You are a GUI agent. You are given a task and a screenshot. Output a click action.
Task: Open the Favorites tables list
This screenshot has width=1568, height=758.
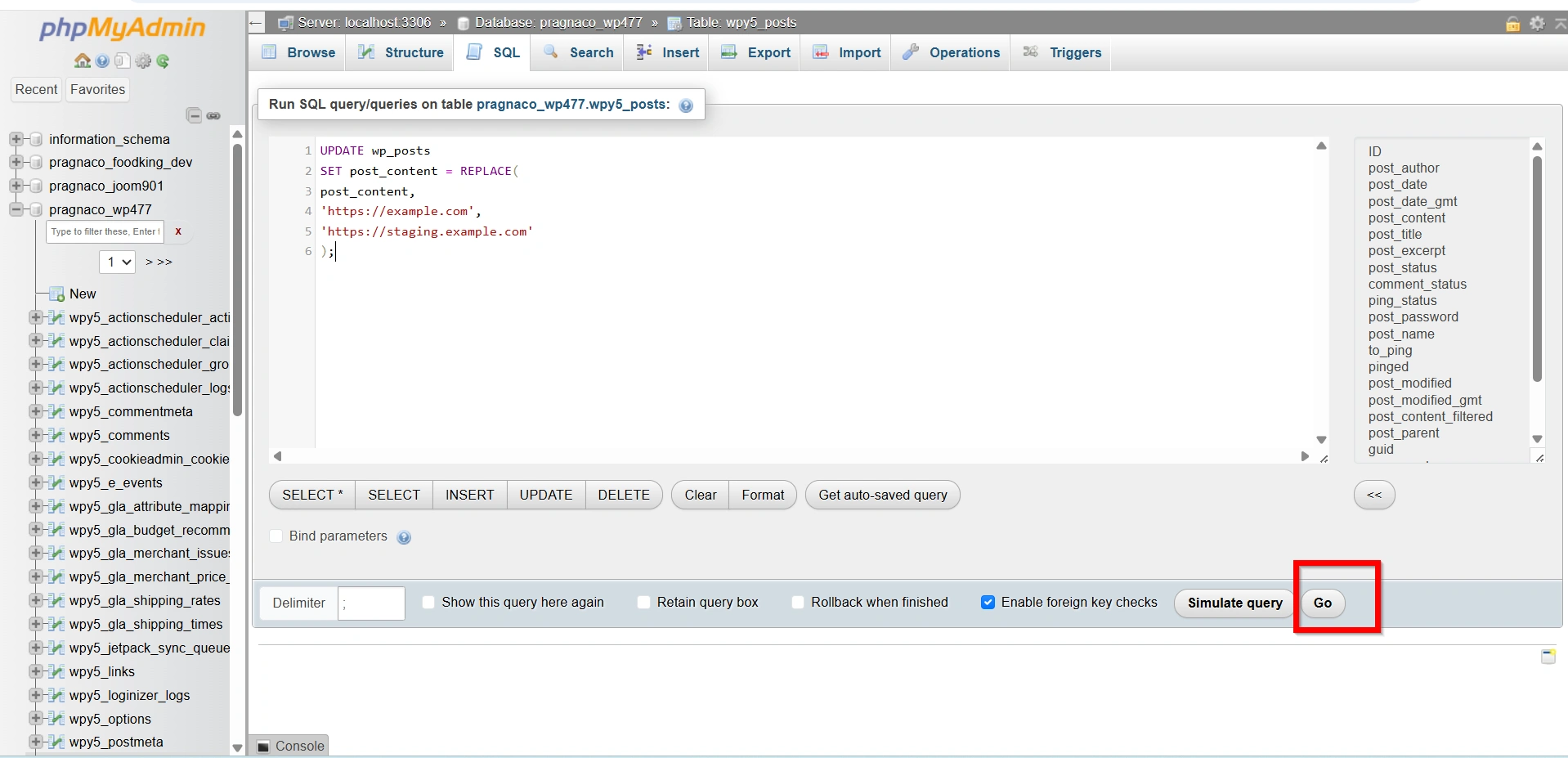(x=97, y=89)
